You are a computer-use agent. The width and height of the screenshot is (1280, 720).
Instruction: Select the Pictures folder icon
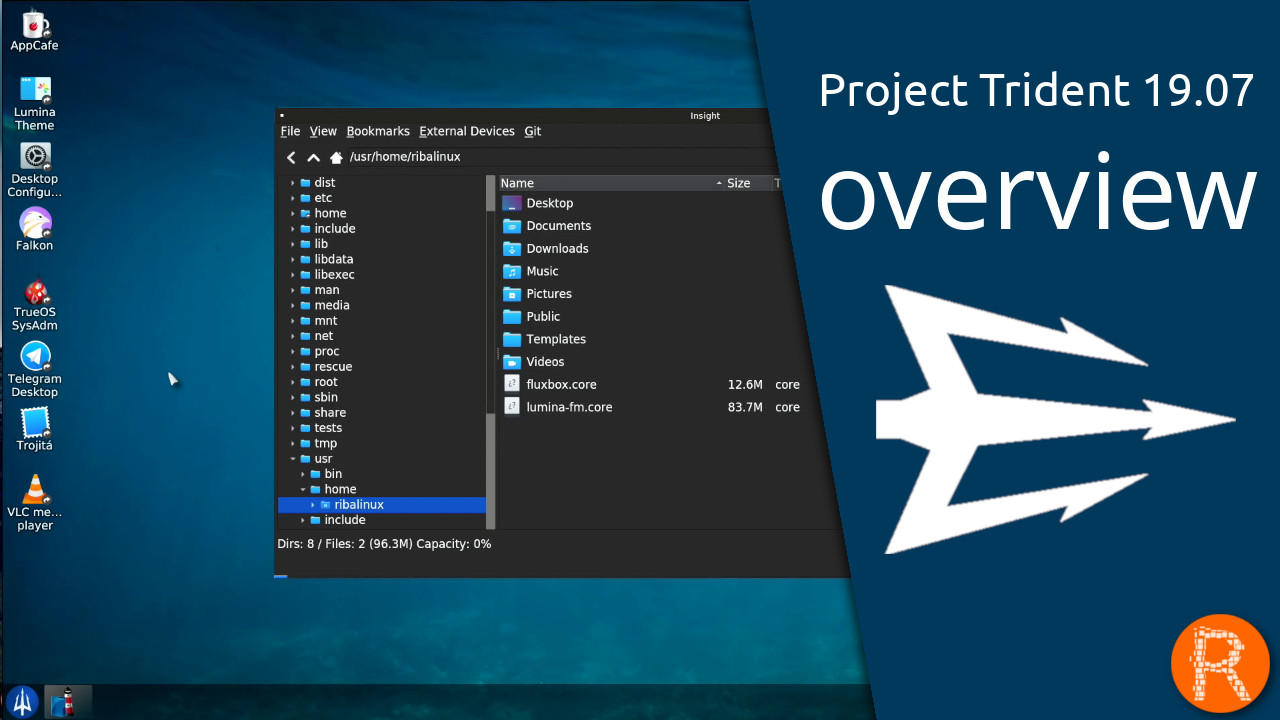point(512,294)
